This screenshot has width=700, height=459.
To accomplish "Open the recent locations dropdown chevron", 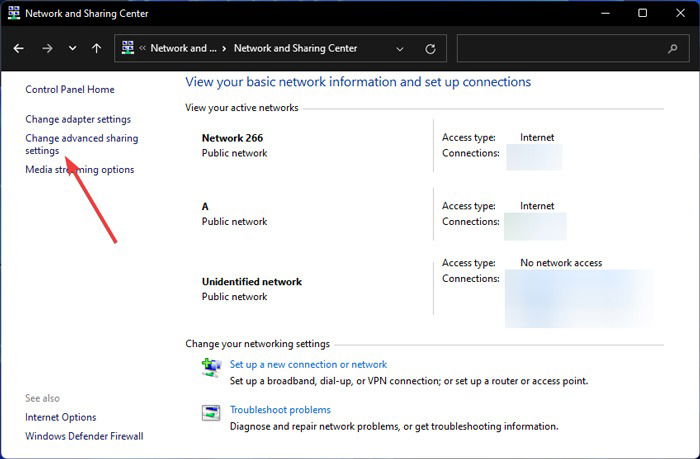I will tap(72, 48).
